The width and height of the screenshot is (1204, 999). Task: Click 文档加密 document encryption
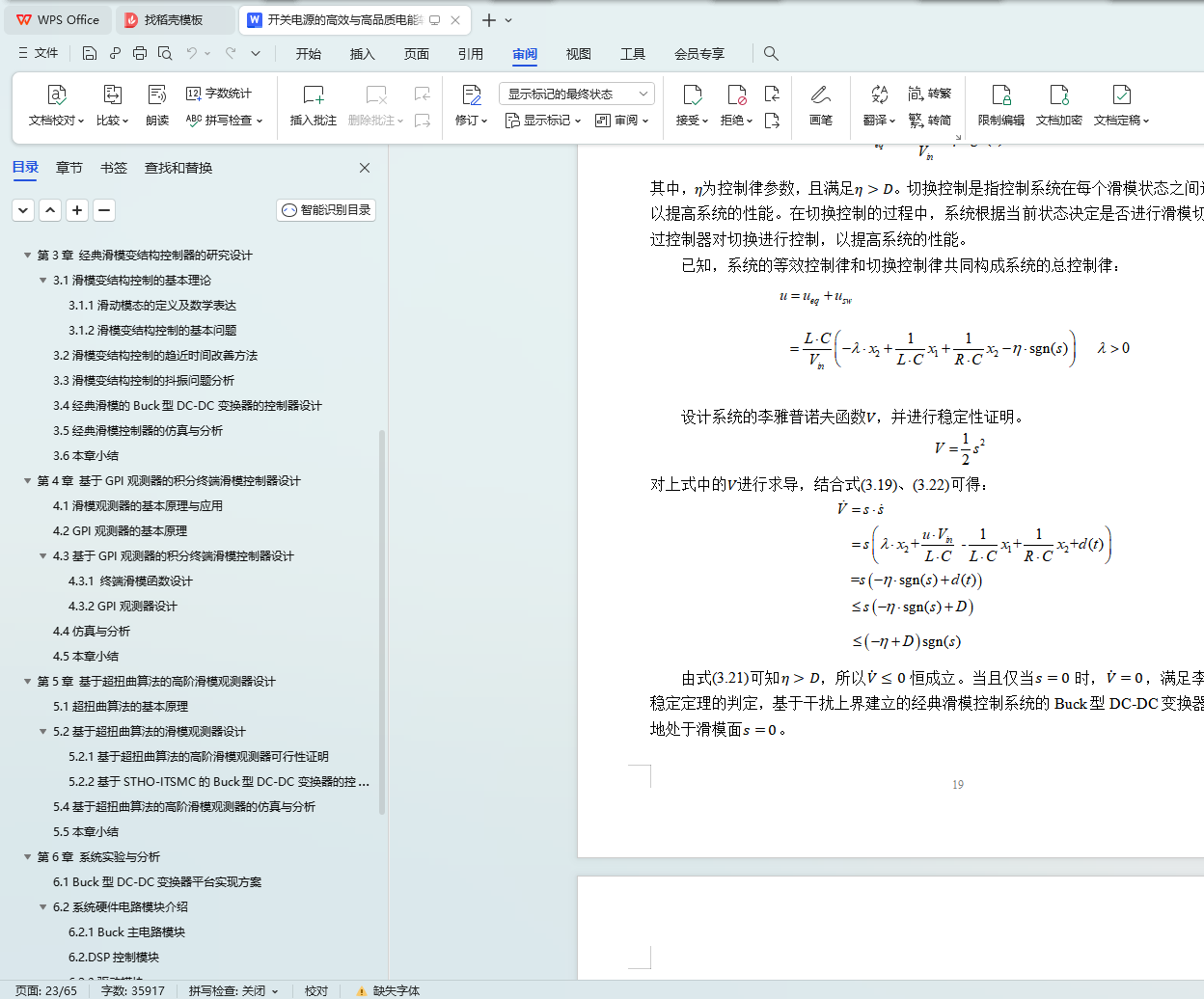point(1059,106)
